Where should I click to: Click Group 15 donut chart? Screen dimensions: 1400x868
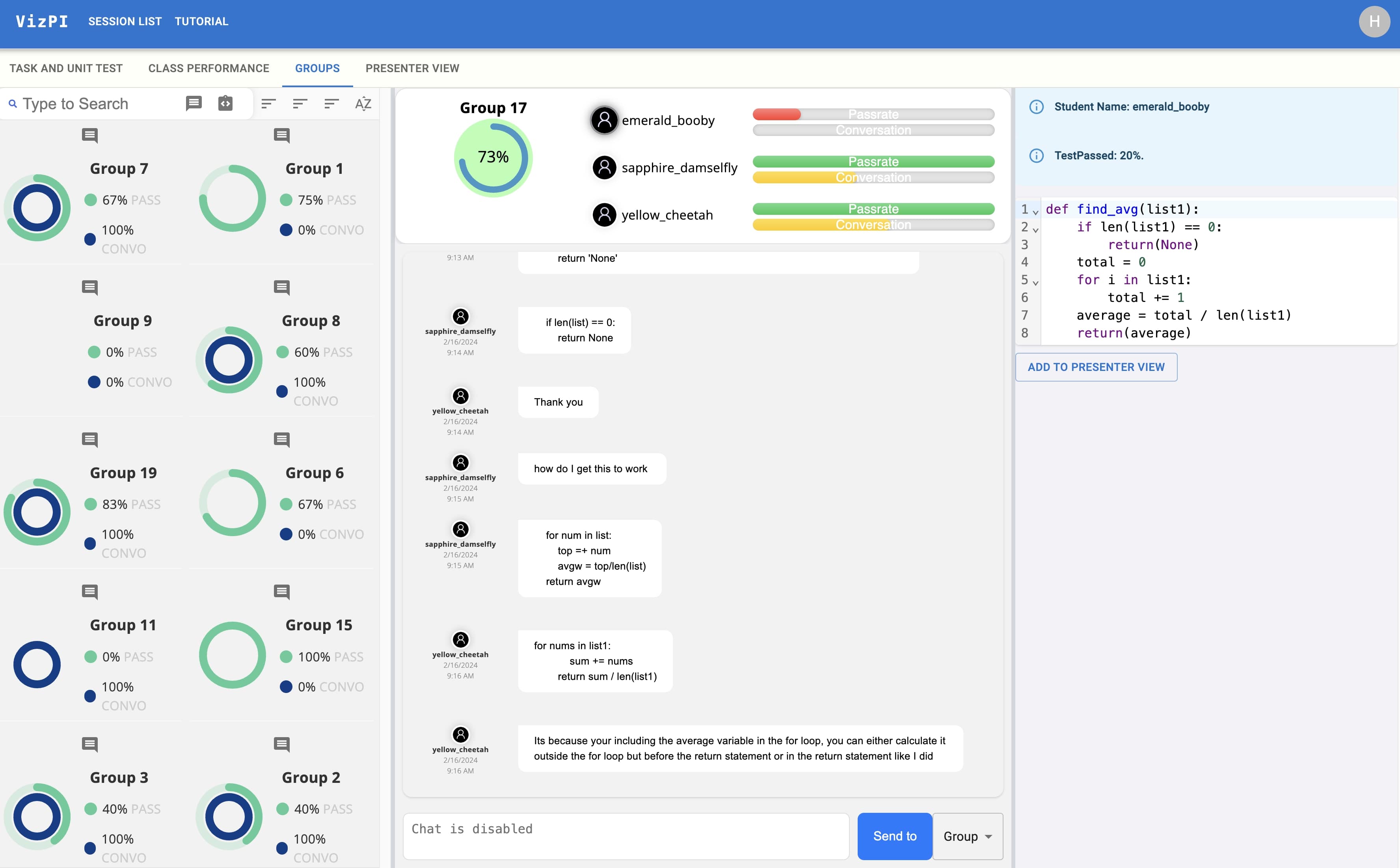pos(233,655)
